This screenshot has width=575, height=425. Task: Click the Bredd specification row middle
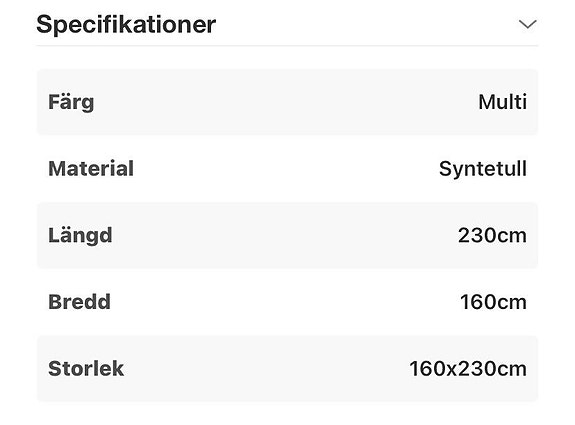288,302
